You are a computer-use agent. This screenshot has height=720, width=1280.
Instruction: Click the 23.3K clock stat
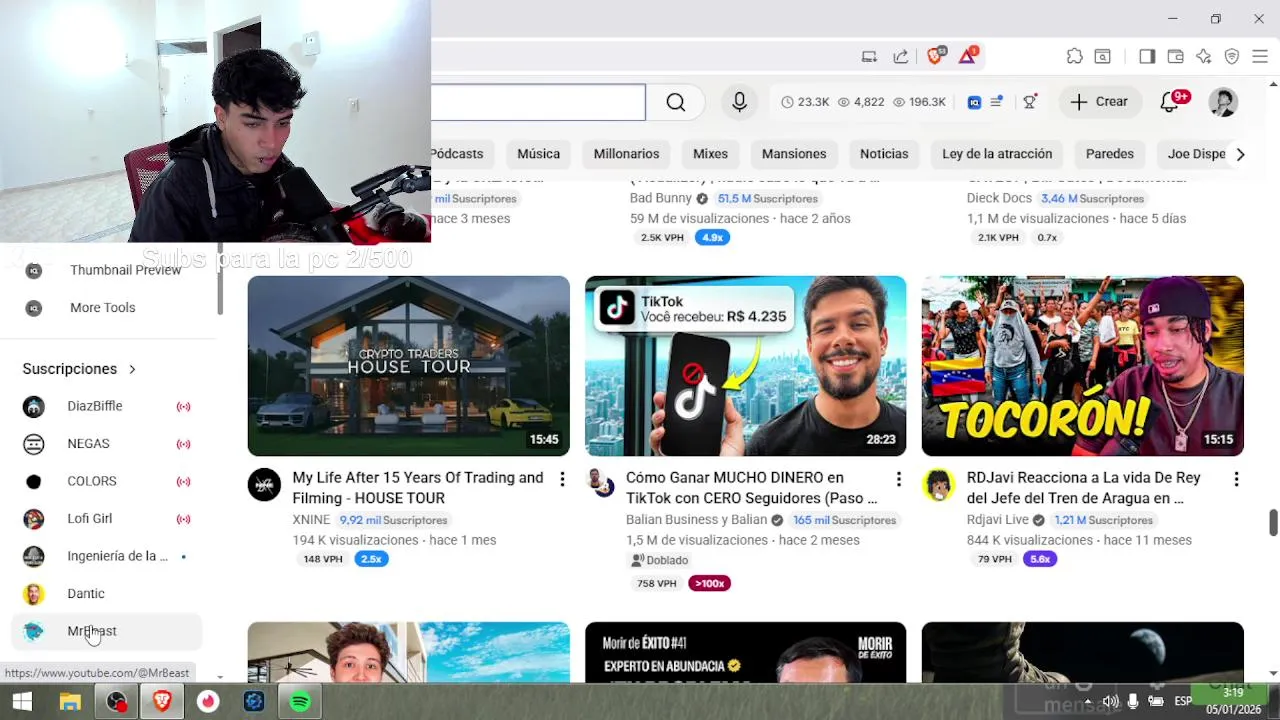(805, 102)
